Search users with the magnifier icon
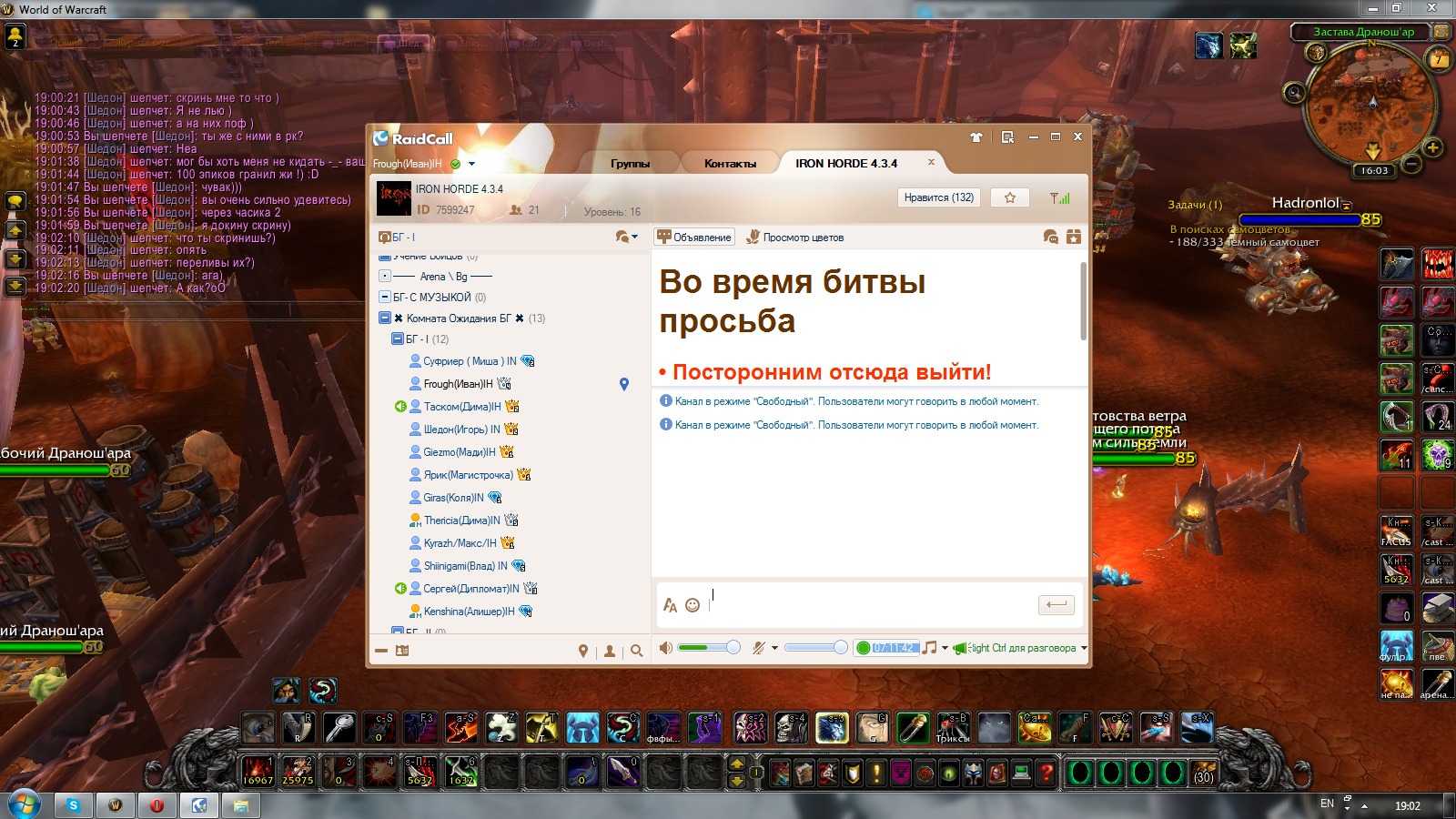 pos(636,651)
